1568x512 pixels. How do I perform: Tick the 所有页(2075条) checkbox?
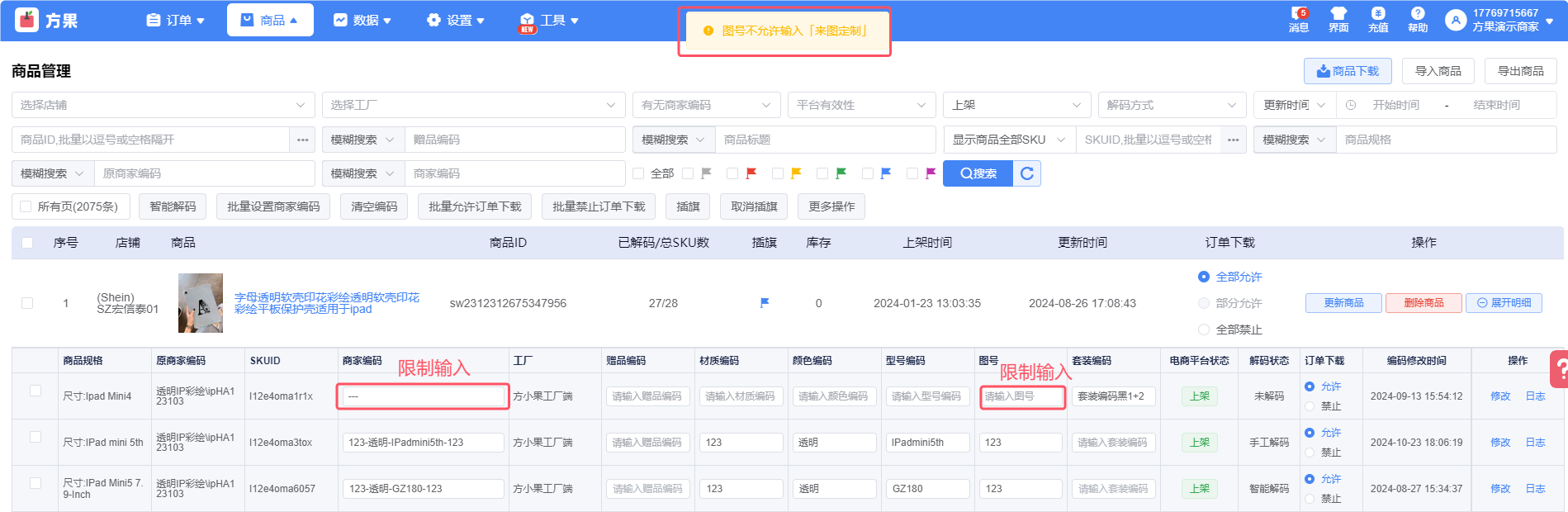click(26, 206)
